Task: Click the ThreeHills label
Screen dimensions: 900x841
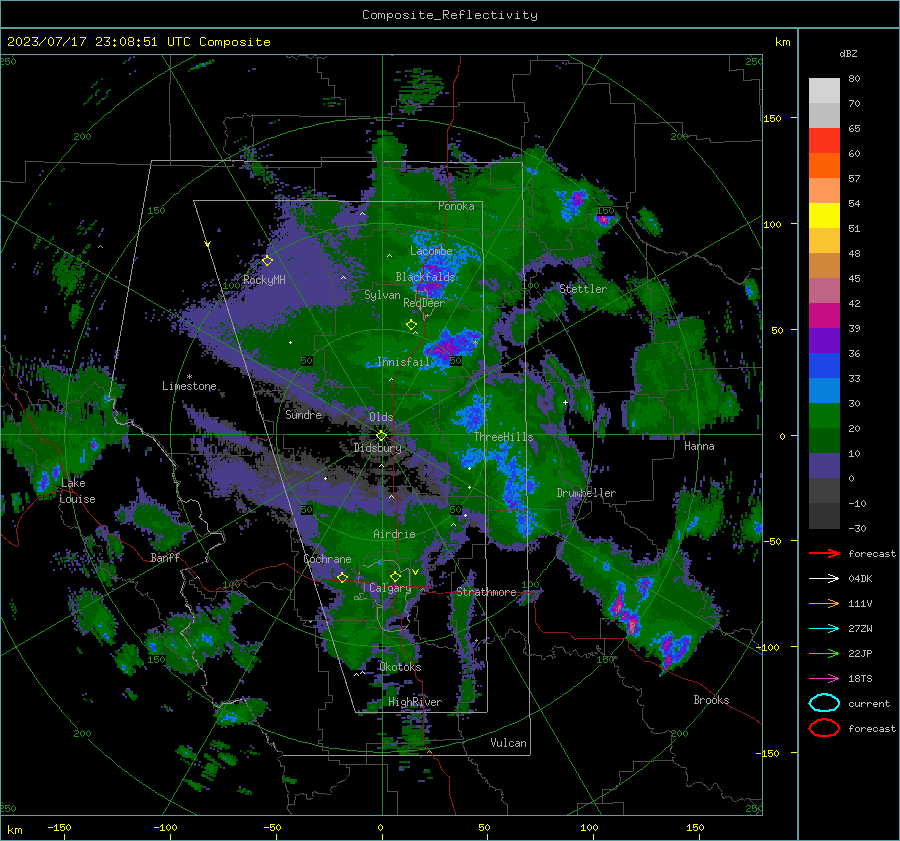Action: click(503, 437)
